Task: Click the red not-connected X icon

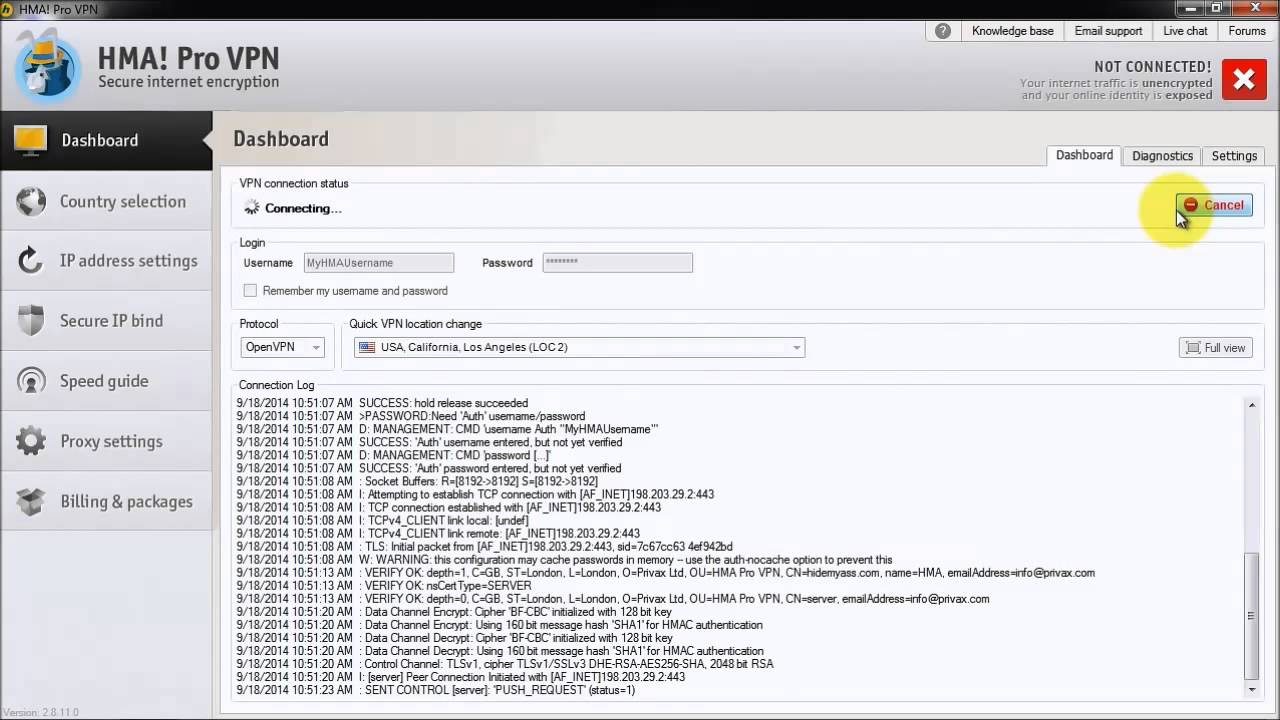Action: pyautogui.click(x=1244, y=80)
